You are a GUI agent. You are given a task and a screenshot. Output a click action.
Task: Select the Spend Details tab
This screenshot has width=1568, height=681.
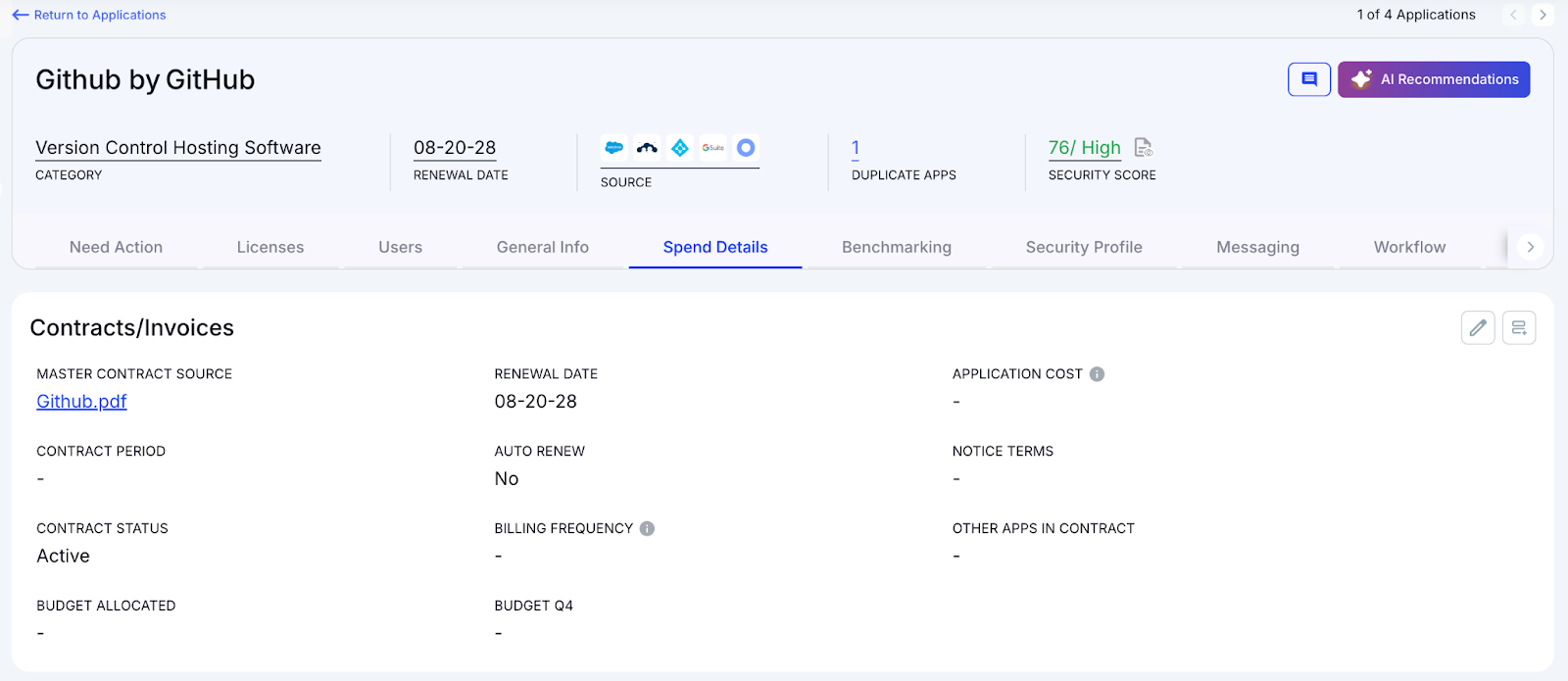point(715,247)
